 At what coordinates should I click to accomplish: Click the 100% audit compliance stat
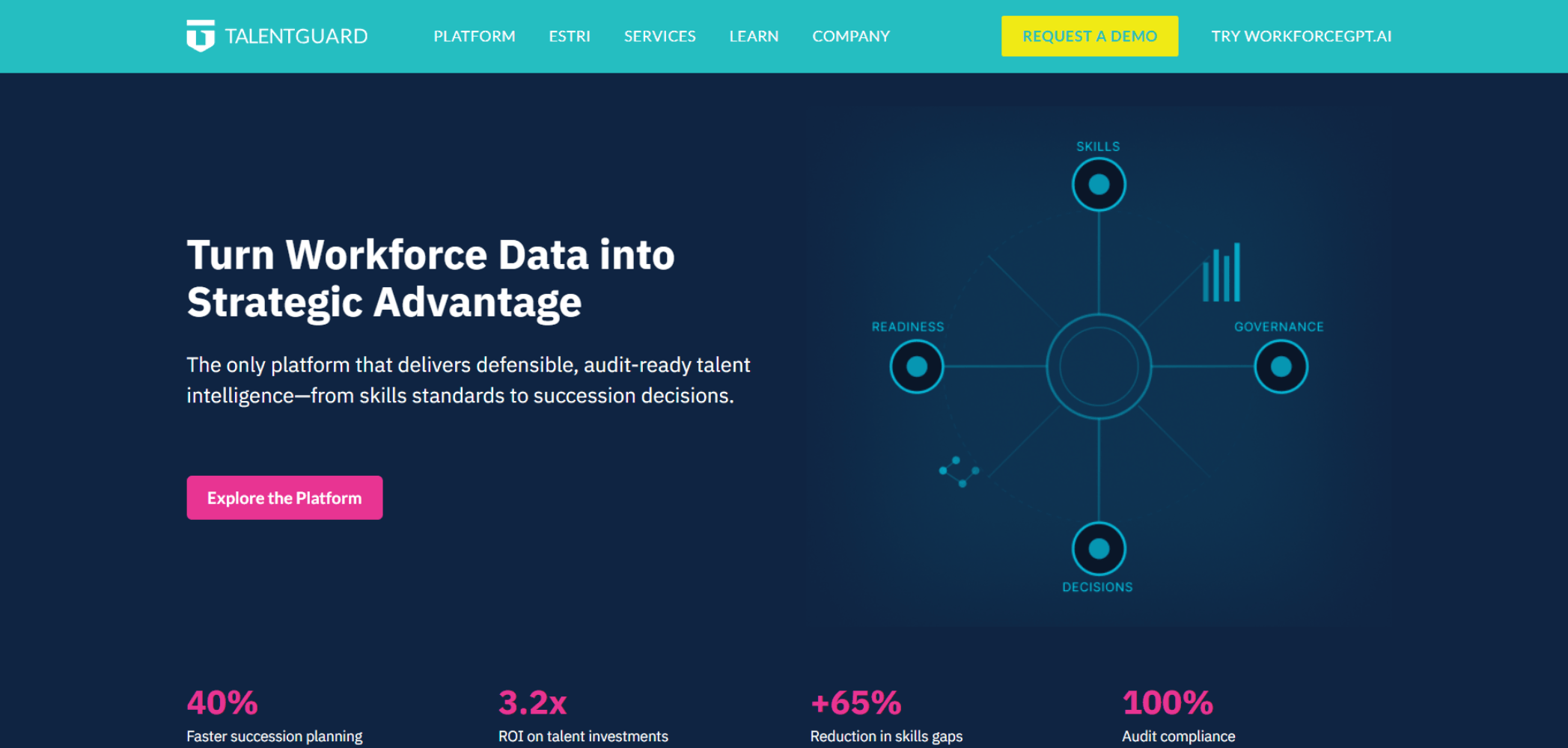[1178, 716]
